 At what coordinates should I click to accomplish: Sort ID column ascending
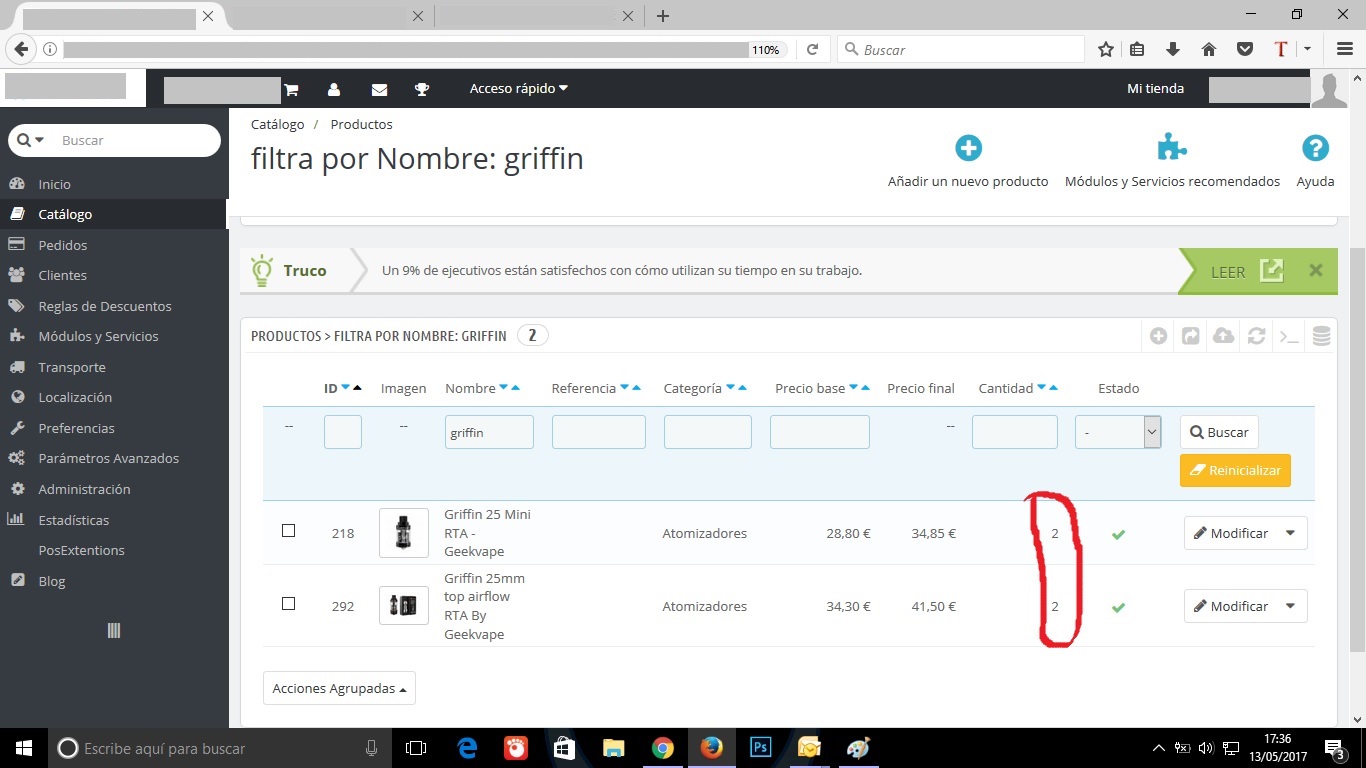pos(357,388)
